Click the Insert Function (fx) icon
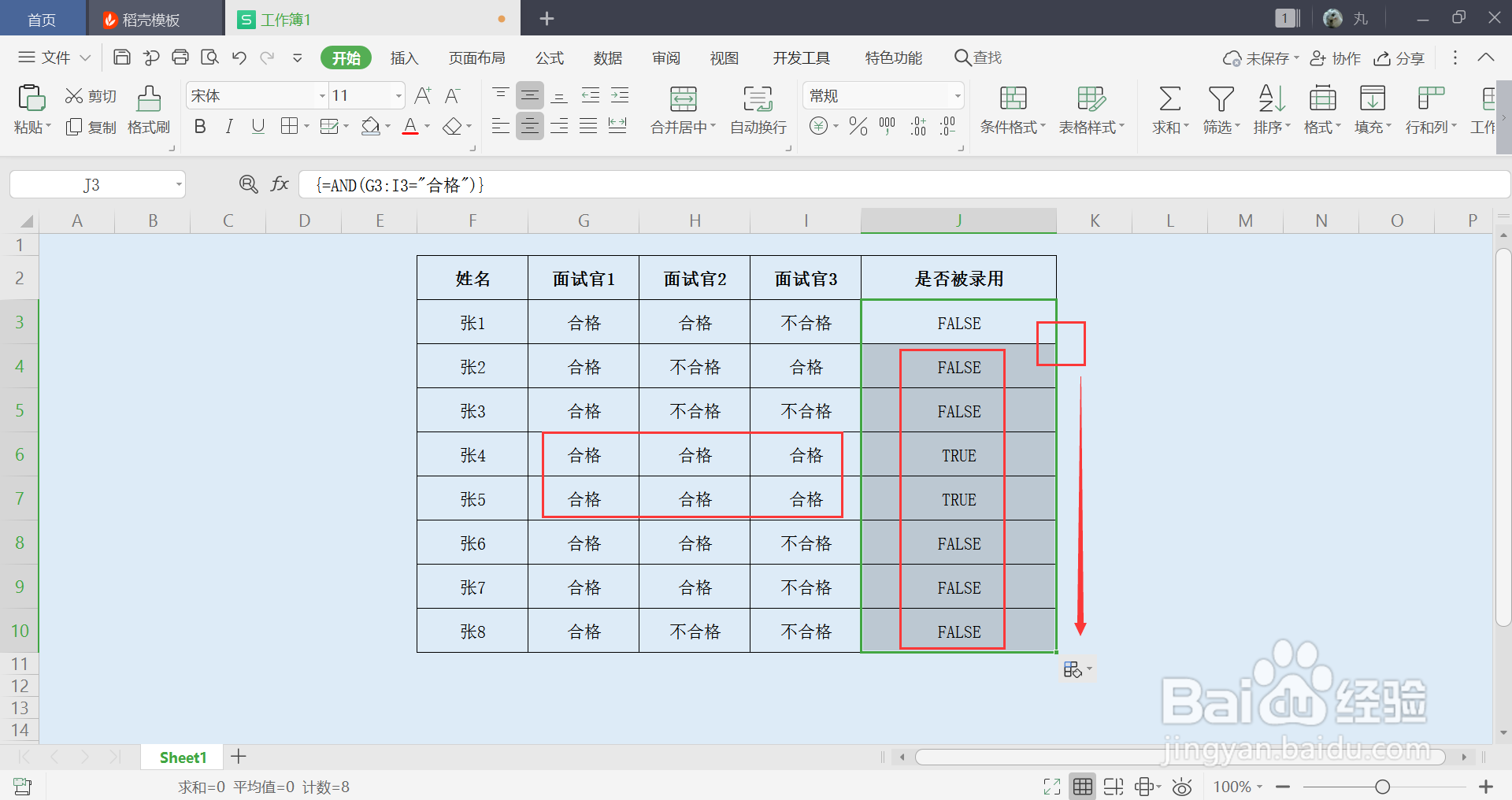Image resolution: width=1512 pixels, height=800 pixels. (x=280, y=184)
